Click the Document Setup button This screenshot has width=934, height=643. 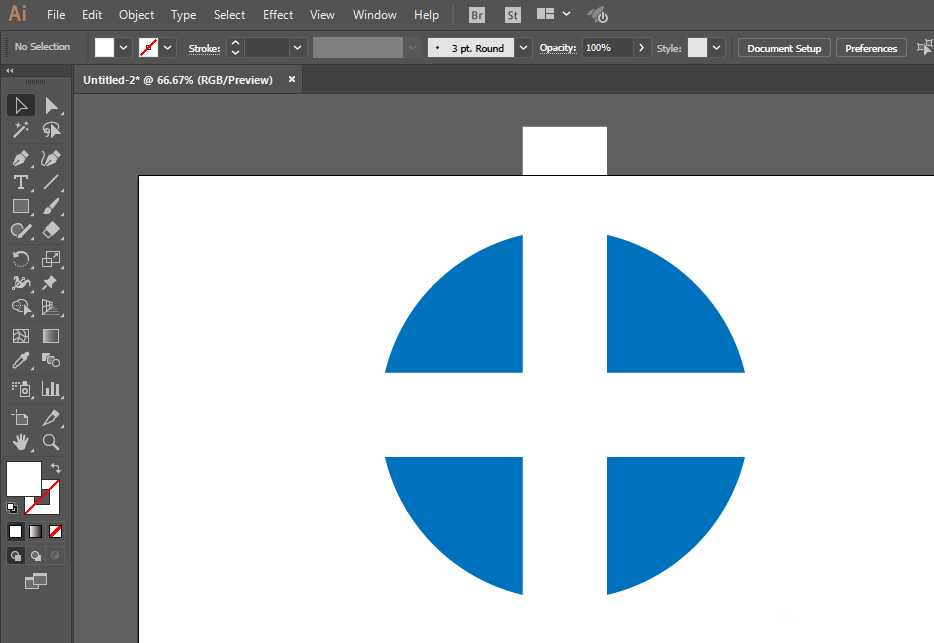point(784,48)
